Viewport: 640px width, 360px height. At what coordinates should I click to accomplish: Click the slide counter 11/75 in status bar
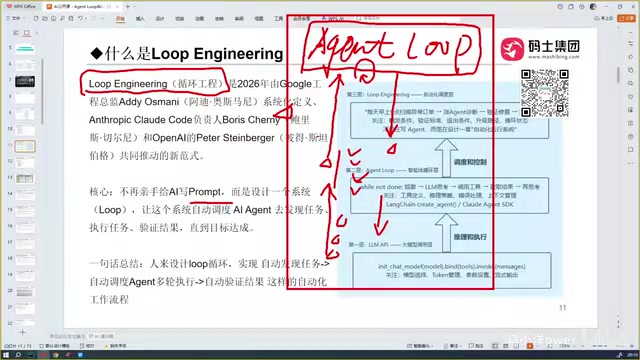[18, 346]
